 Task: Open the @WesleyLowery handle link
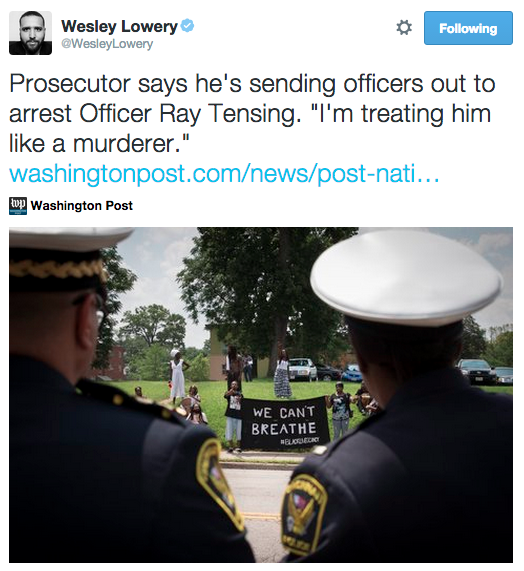(x=107, y=44)
